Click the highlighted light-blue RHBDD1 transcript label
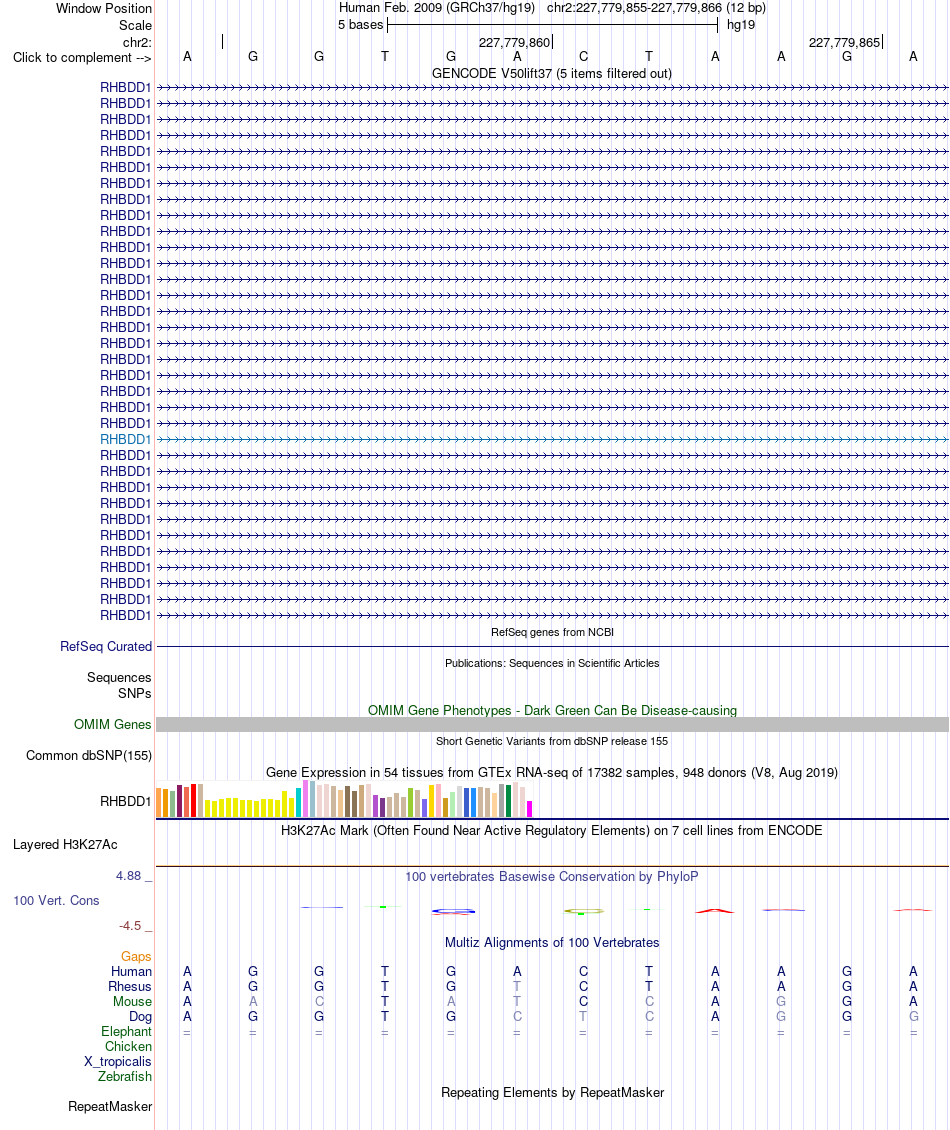Viewport: 950px width, 1130px height. (x=125, y=440)
